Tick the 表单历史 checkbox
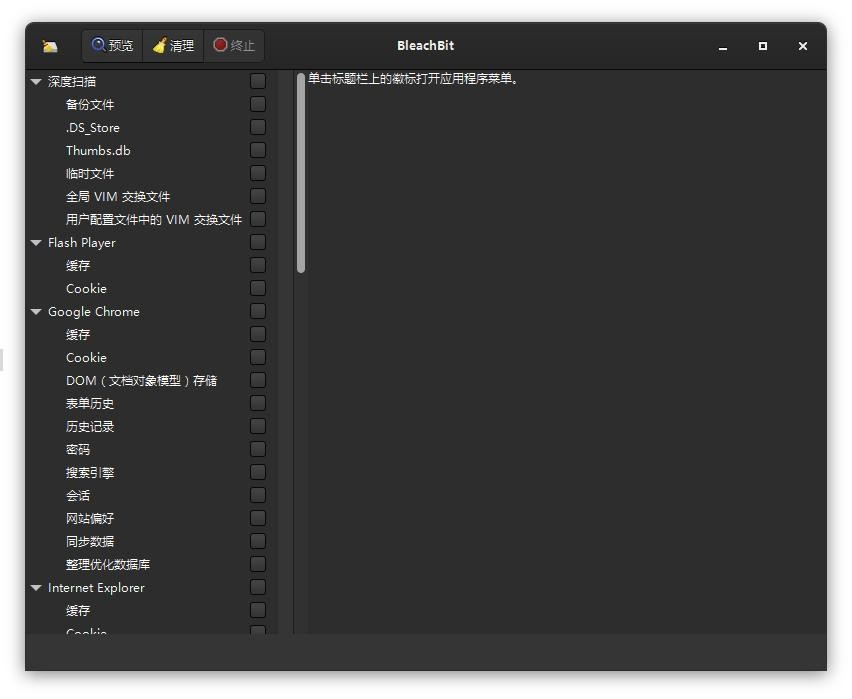The width and height of the screenshot is (852, 699). tap(258, 403)
